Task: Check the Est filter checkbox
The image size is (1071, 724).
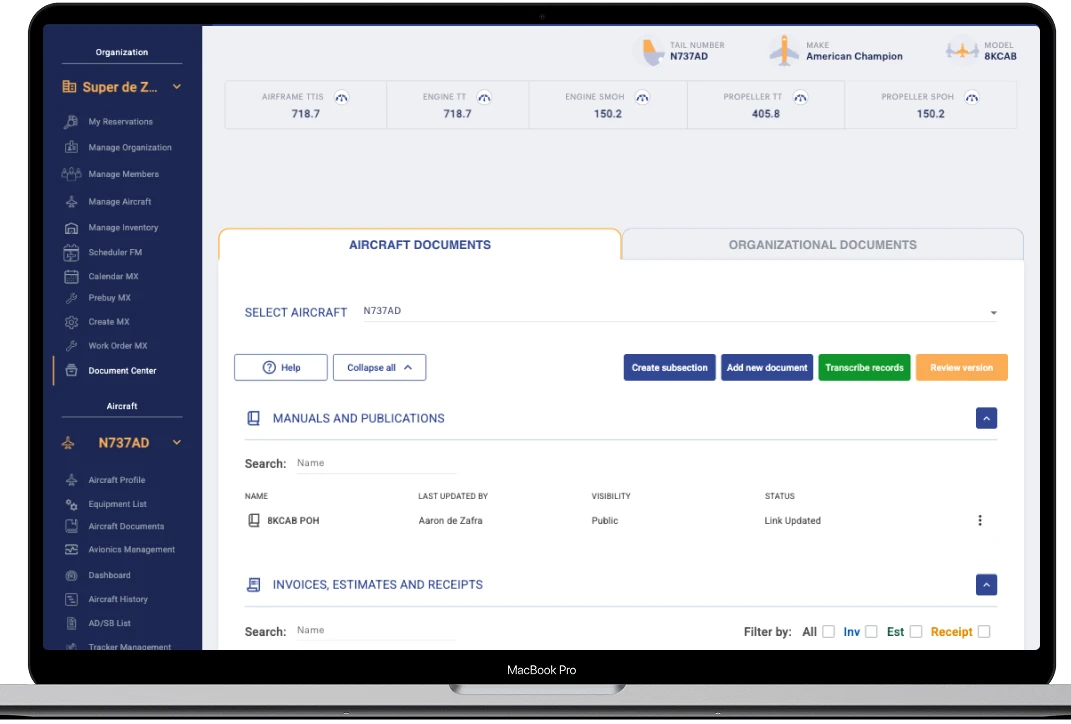Action: click(917, 632)
